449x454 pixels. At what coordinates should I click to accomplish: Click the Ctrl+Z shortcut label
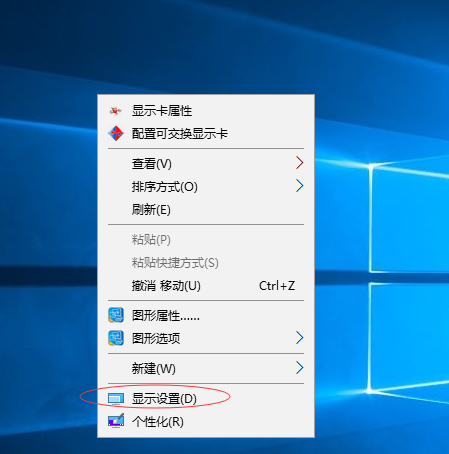pyautogui.click(x=277, y=286)
